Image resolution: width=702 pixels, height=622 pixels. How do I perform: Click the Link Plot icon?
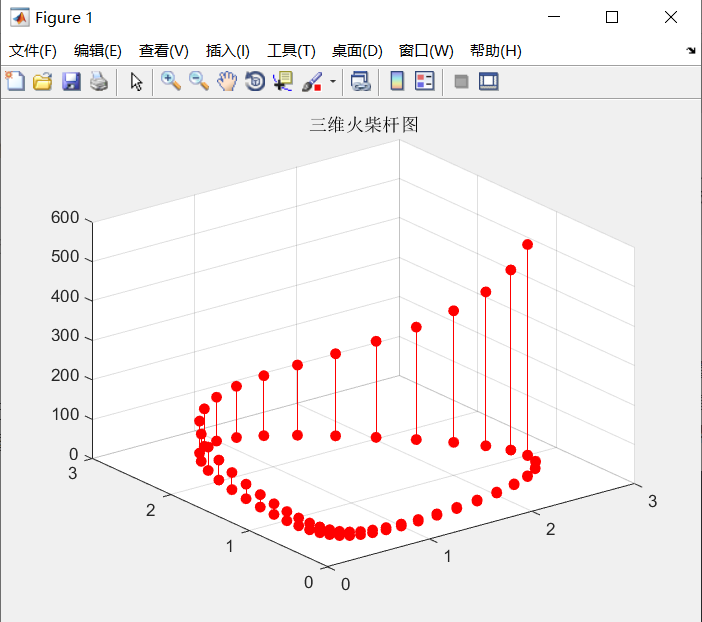pos(360,82)
